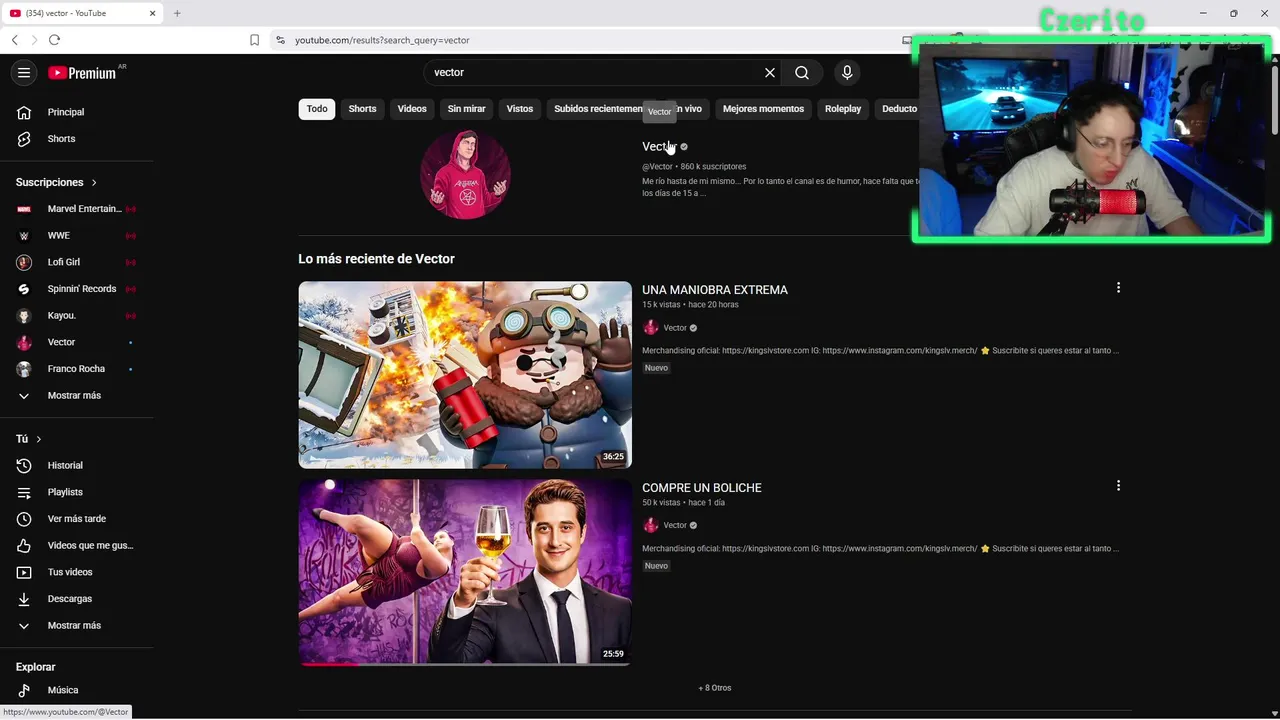The width and height of the screenshot is (1280, 720).
Task: Bookmark this page icon
Action: point(254,40)
